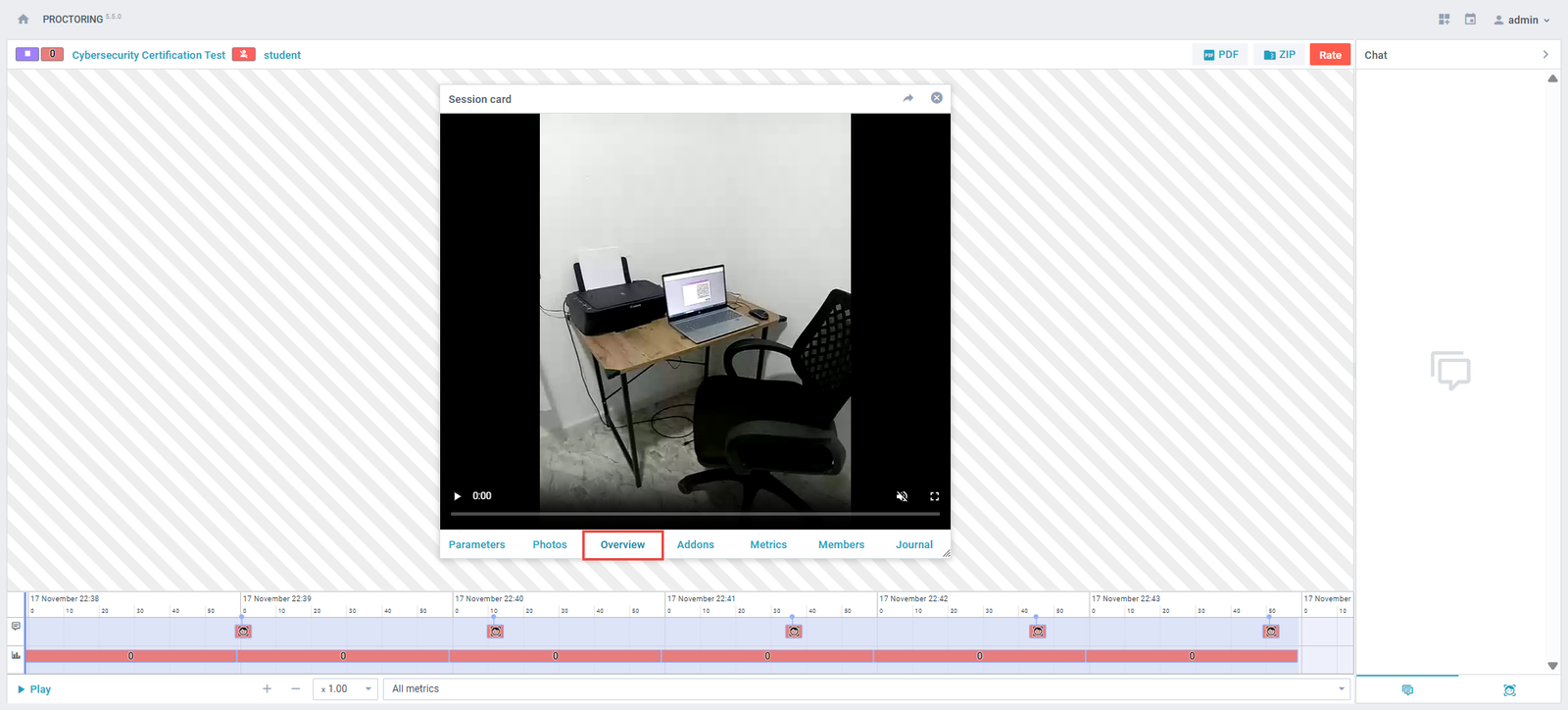
Task: Unmute the session video
Action: coord(902,496)
